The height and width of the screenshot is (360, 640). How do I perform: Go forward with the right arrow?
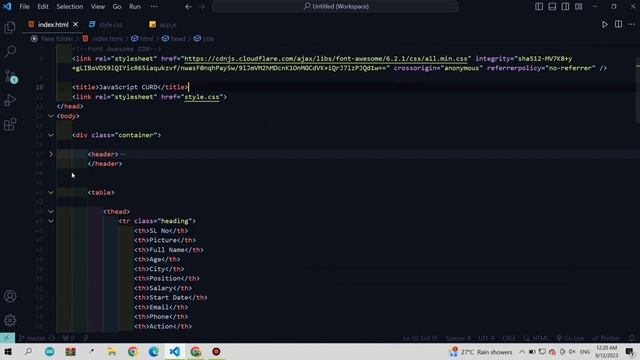click(202, 7)
